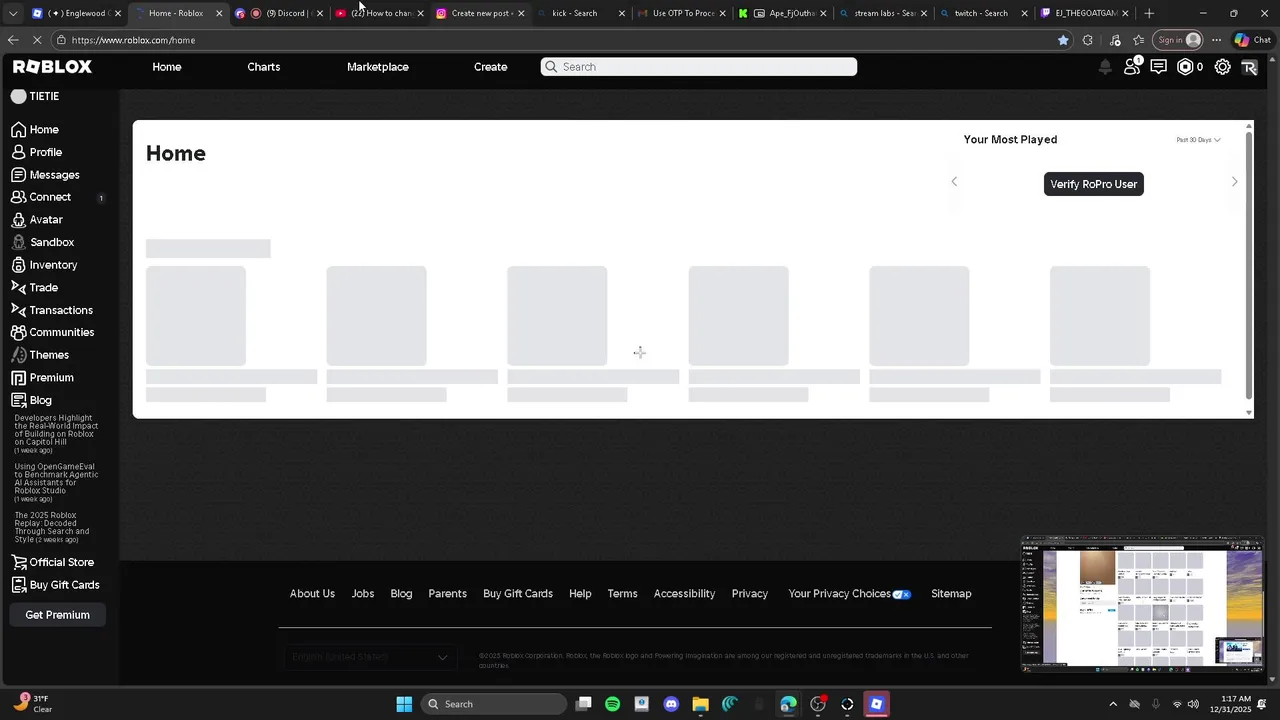The image size is (1280, 720).
Task: Switch to the Create new post tab
Action: click(480, 13)
